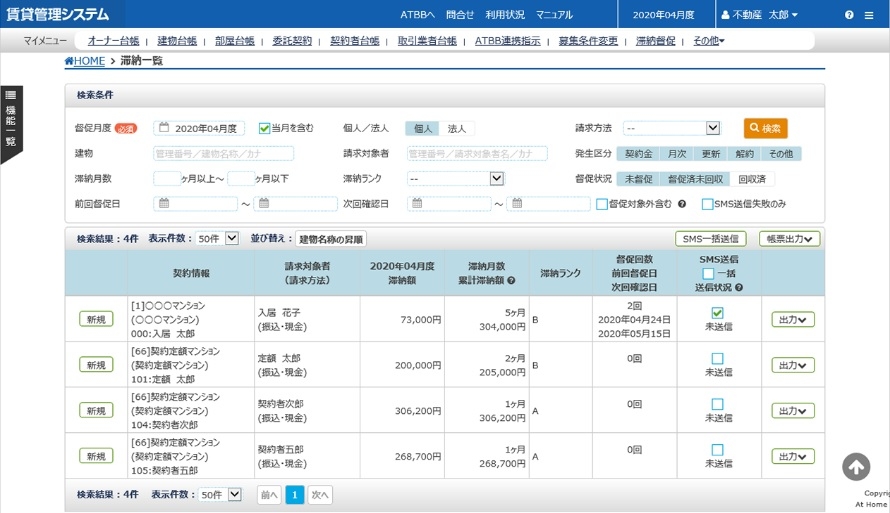Open calendar for 前回督促日 start date
This screenshot has width=890, height=513.
coord(164,203)
